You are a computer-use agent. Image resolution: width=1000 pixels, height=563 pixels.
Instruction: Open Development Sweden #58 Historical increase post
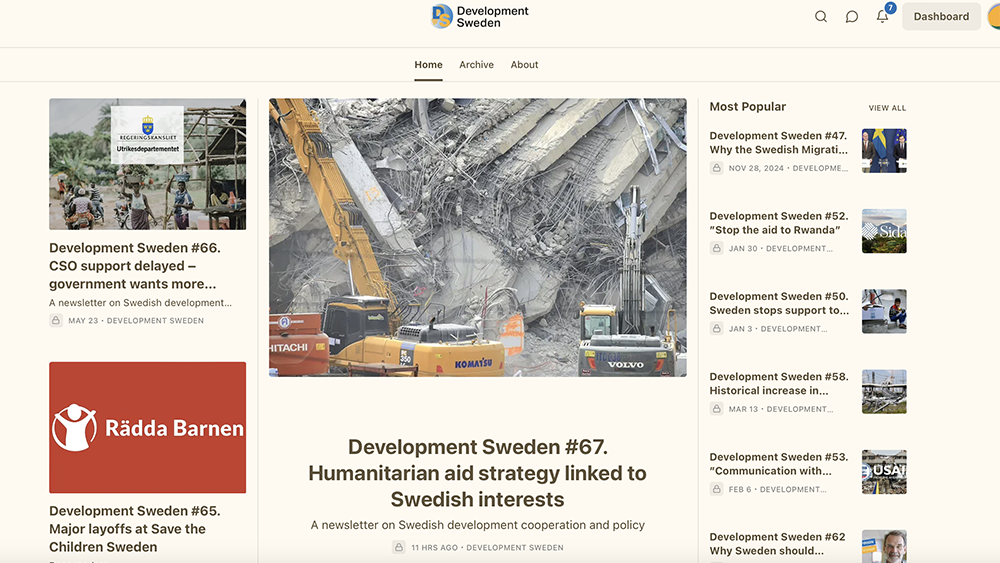click(x=778, y=384)
